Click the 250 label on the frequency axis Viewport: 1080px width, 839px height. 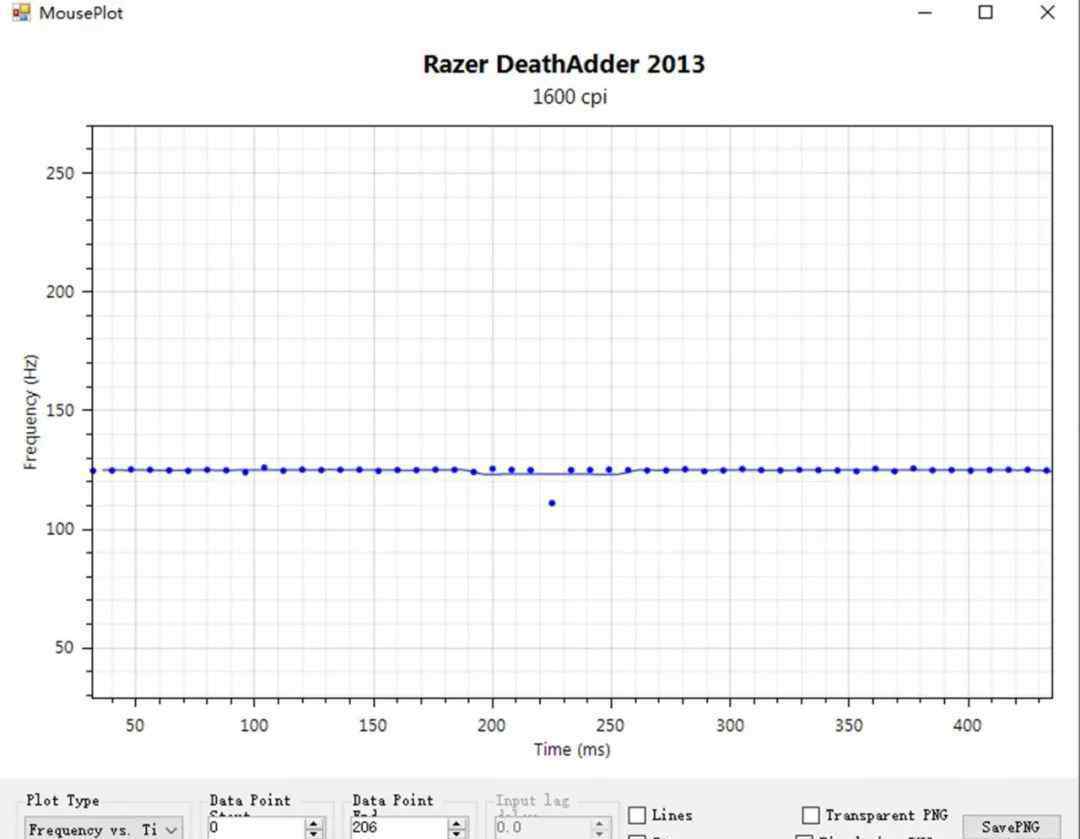pos(60,174)
